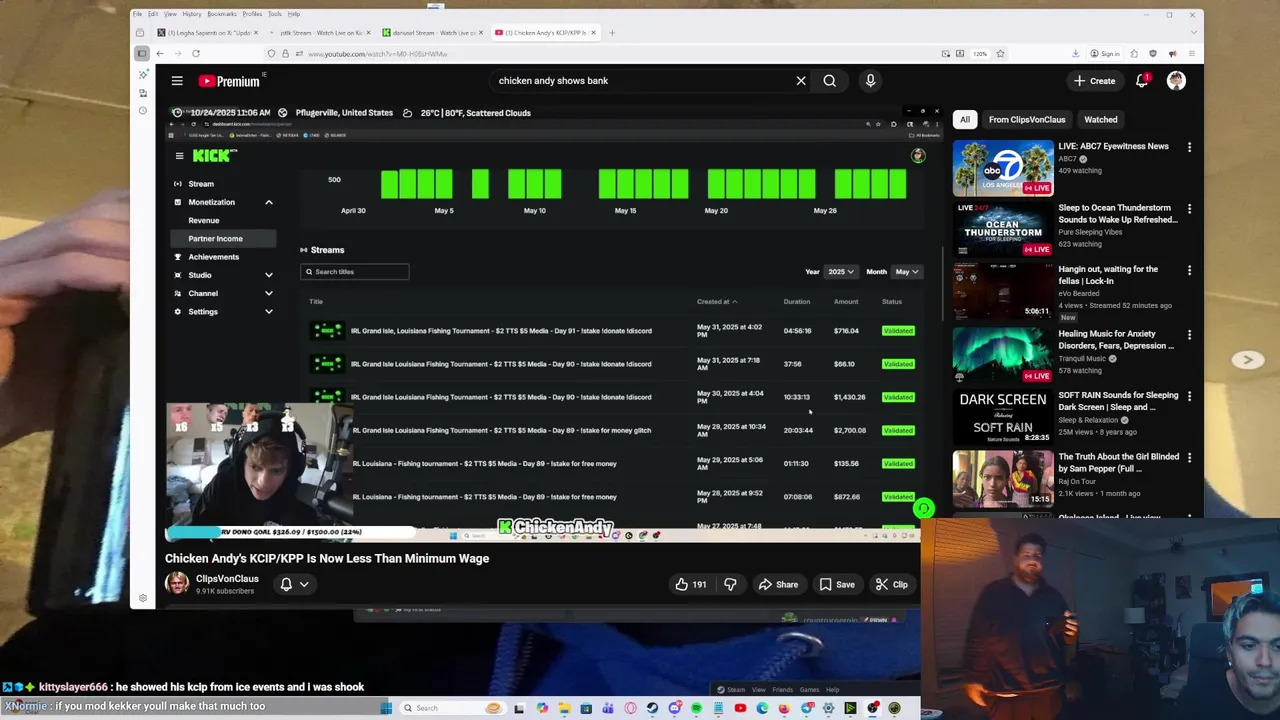The width and height of the screenshot is (1280, 720).
Task: Click the Create button
Action: tap(1094, 81)
